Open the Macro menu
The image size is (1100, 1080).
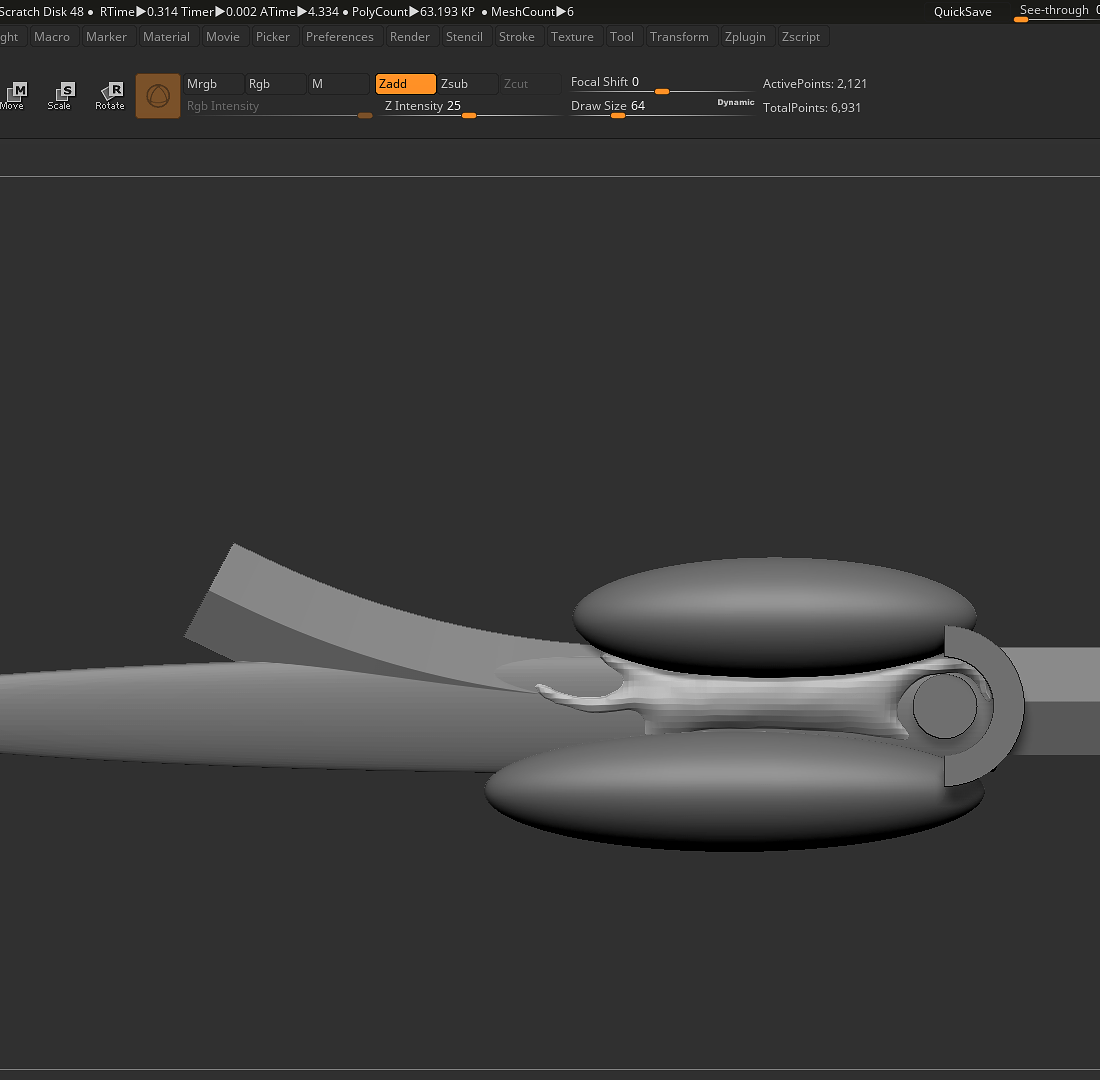[52, 36]
